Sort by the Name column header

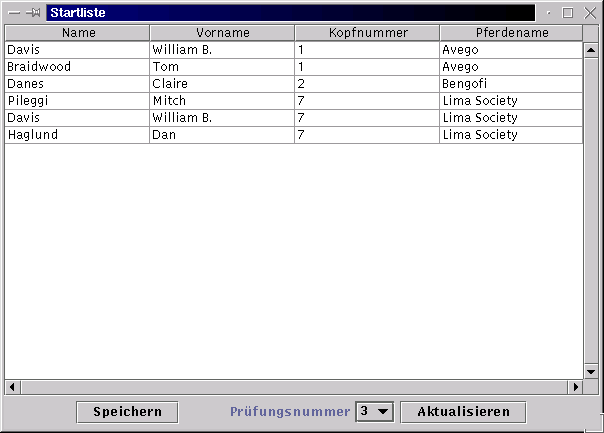pos(77,33)
